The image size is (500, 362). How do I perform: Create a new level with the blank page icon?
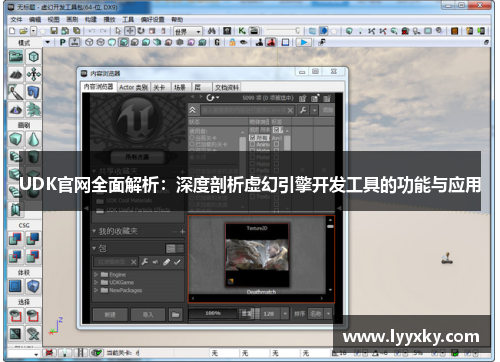12,31
